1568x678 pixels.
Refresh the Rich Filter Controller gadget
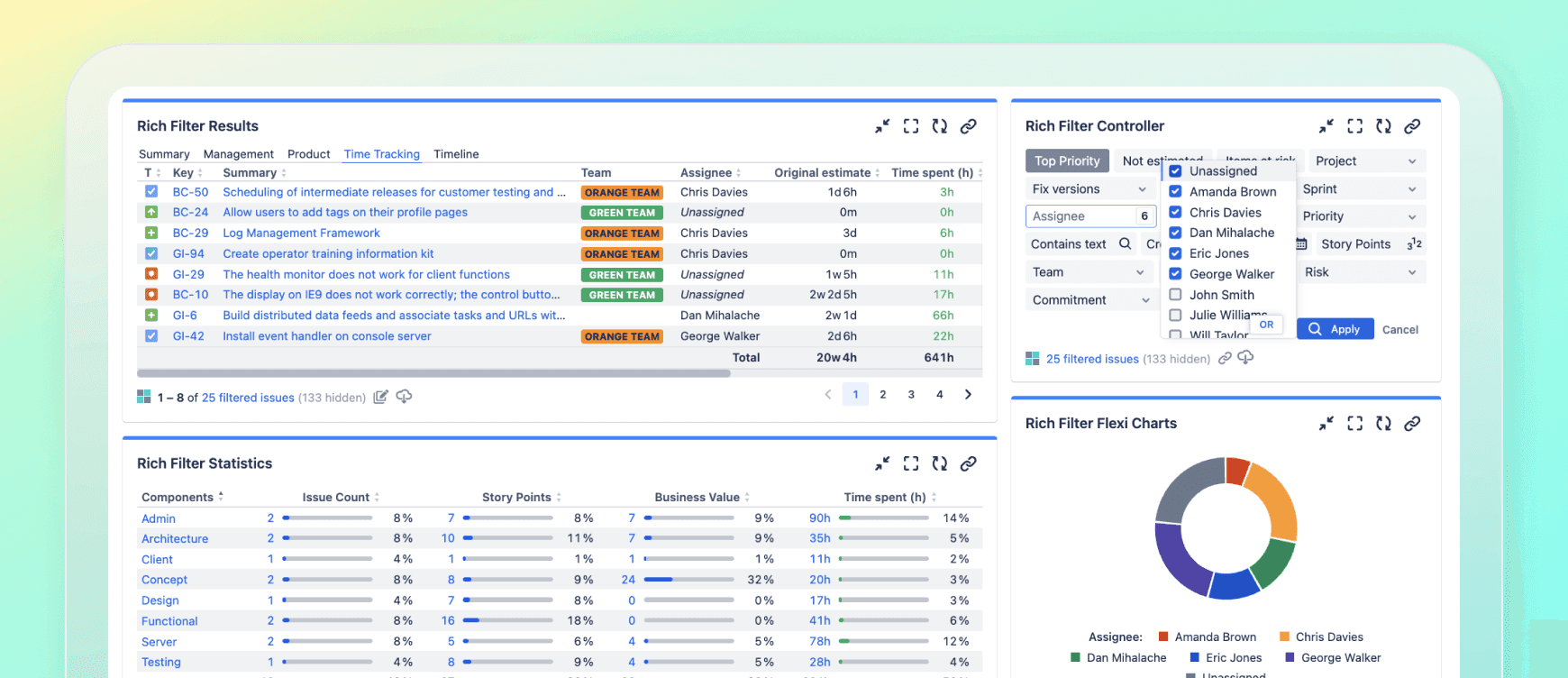coord(1383,126)
